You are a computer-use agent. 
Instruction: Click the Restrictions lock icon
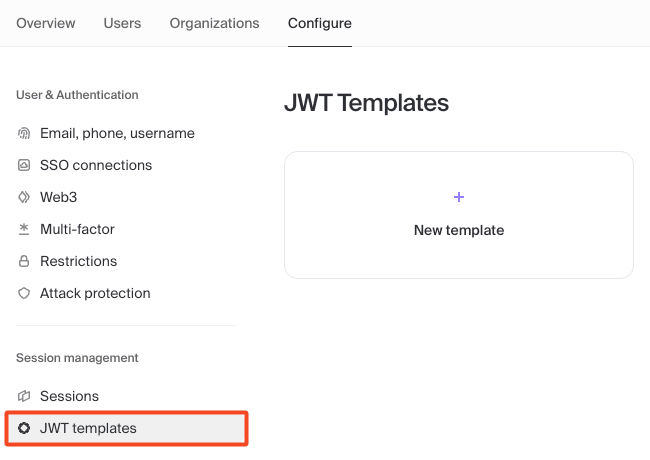(x=24, y=261)
